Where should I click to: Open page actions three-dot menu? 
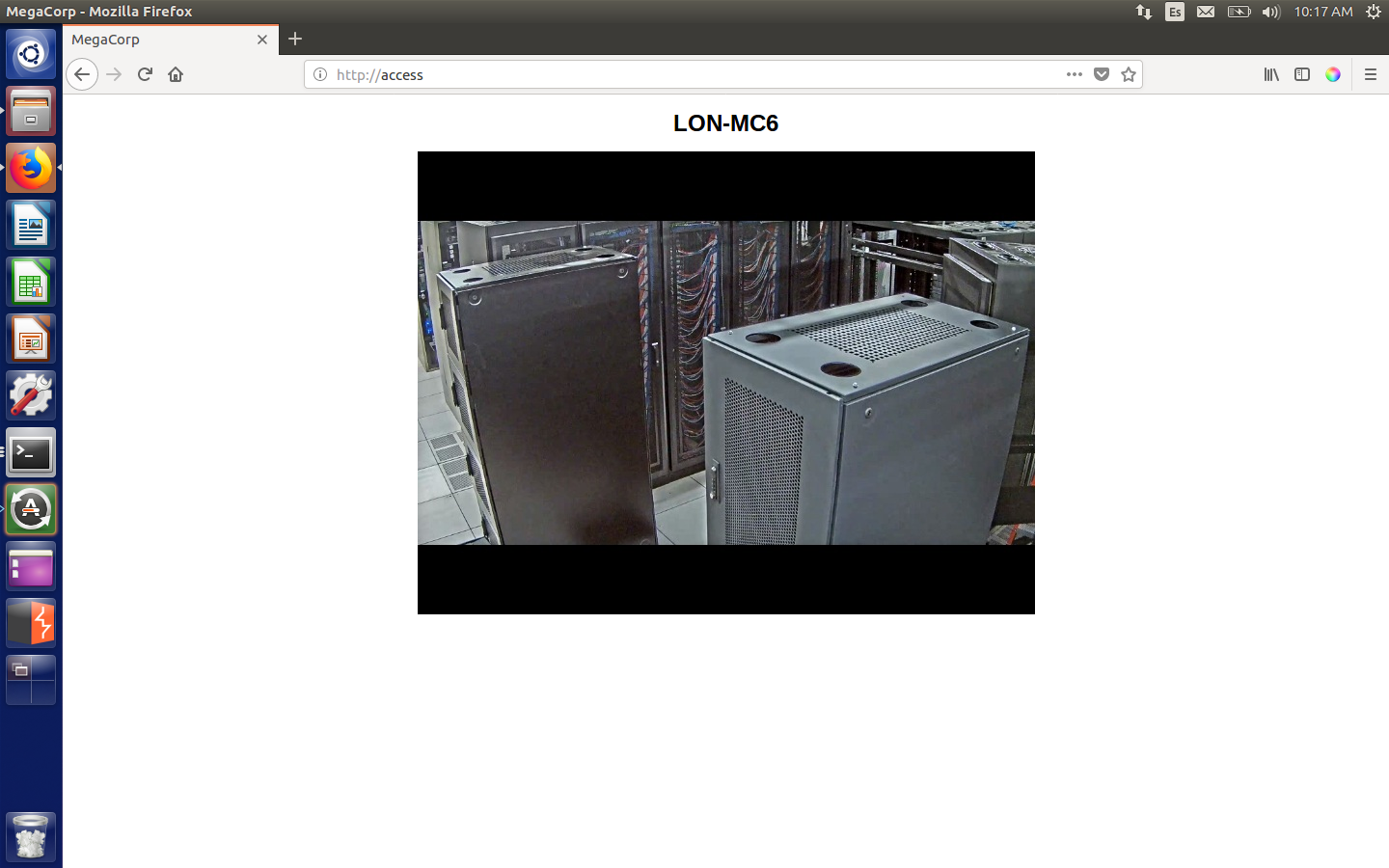(x=1075, y=74)
